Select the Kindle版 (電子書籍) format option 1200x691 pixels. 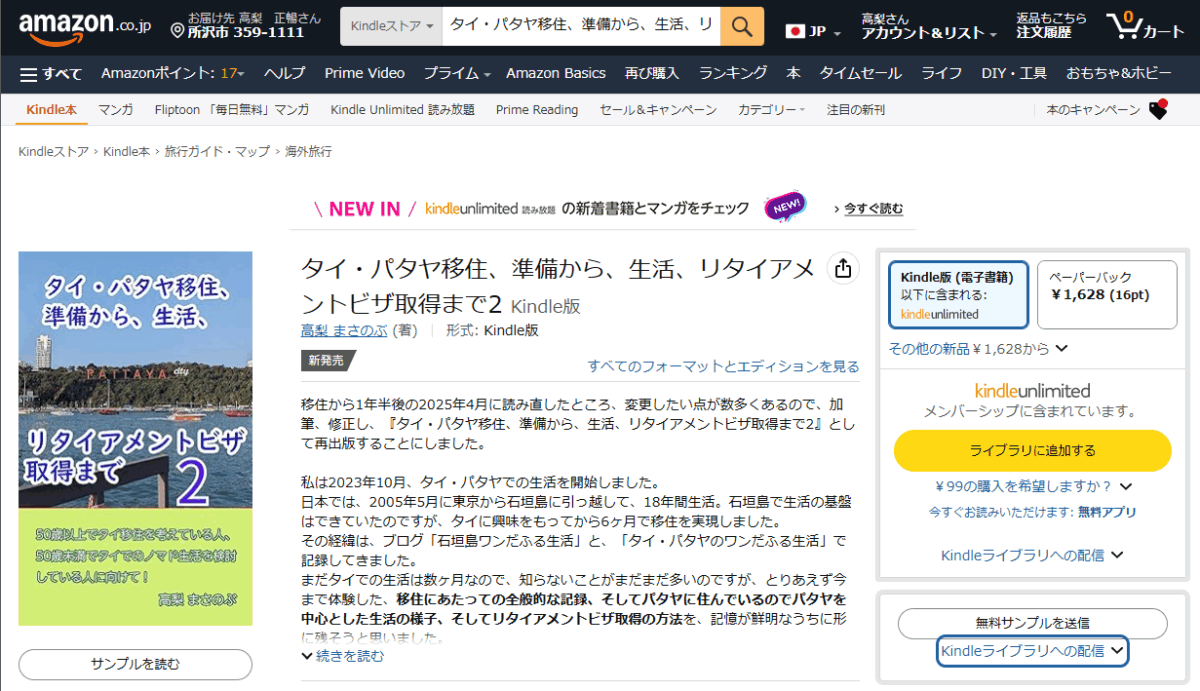(x=958, y=294)
